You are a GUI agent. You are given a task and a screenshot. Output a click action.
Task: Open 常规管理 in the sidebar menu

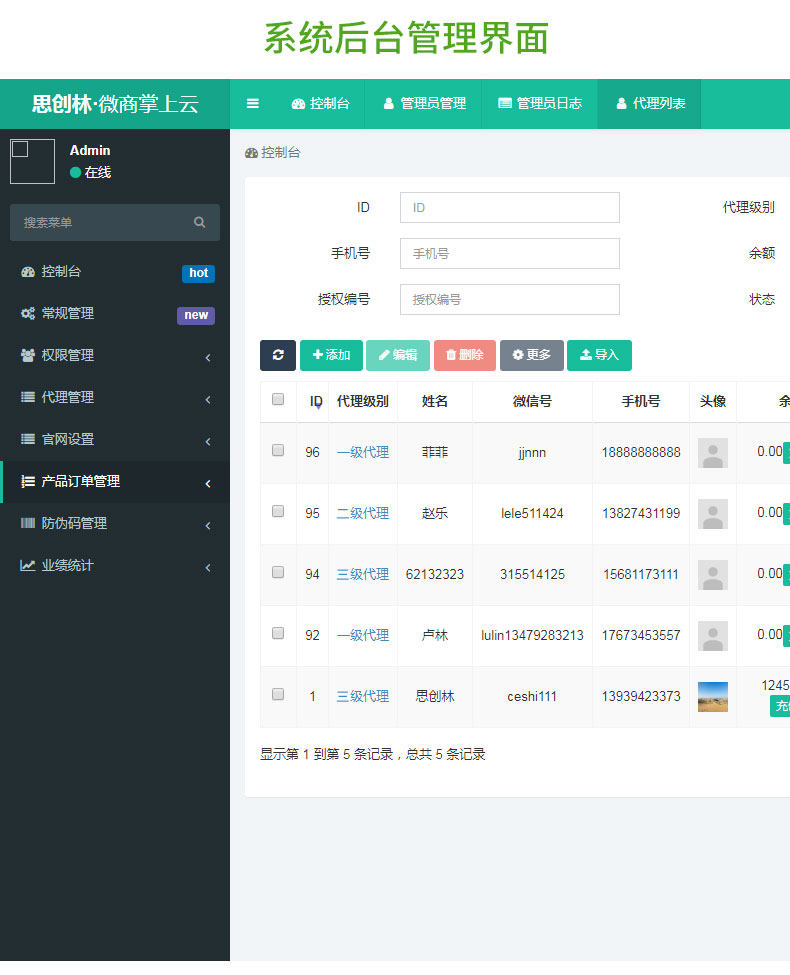click(115, 313)
